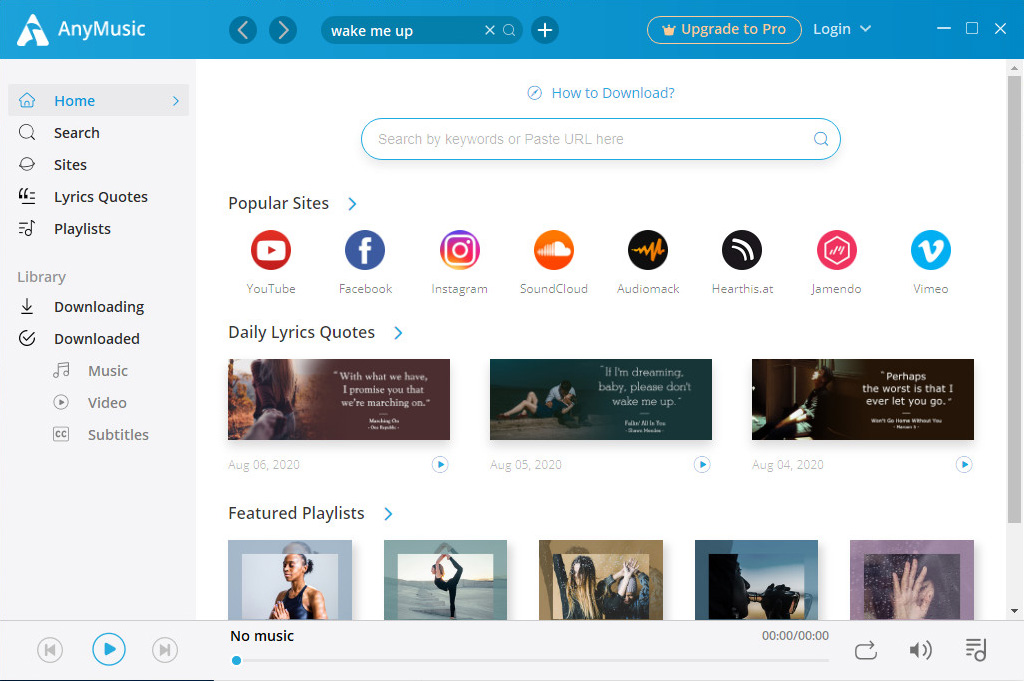Open the 'ever let you go' quote card
This screenshot has height=681, width=1024.
(x=863, y=400)
